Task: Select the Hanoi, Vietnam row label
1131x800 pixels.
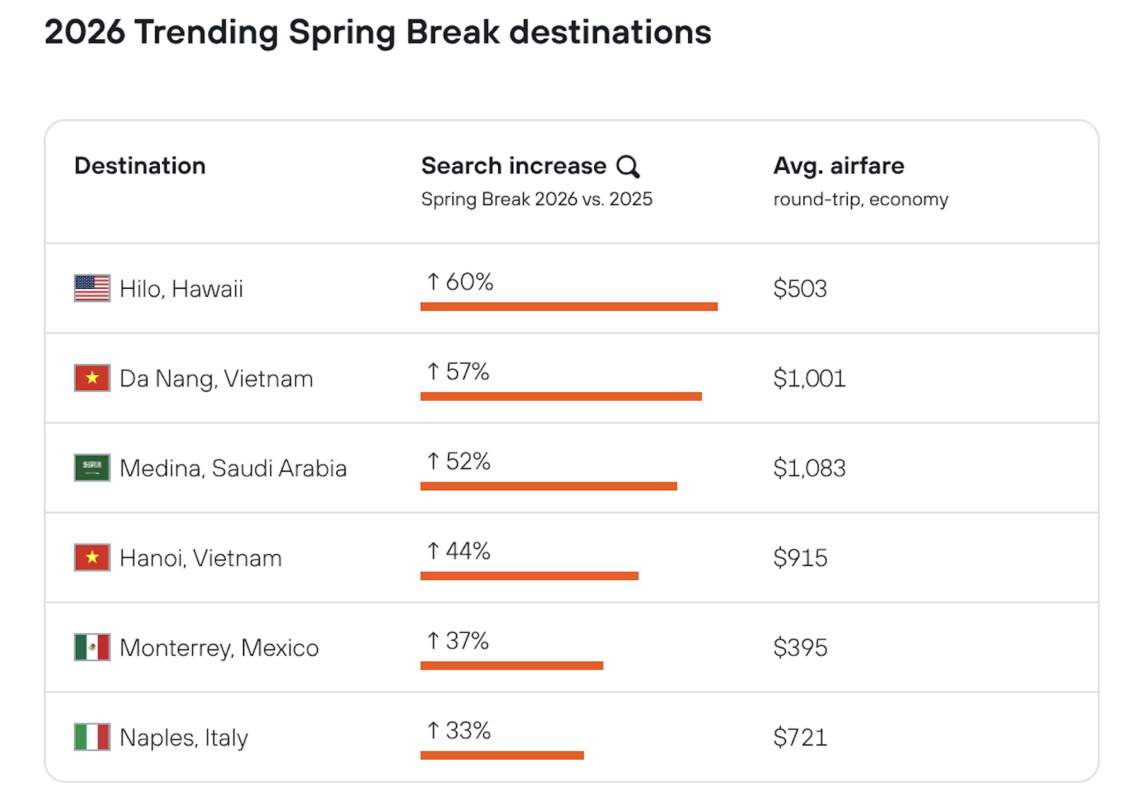Action: (x=200, y=558)
